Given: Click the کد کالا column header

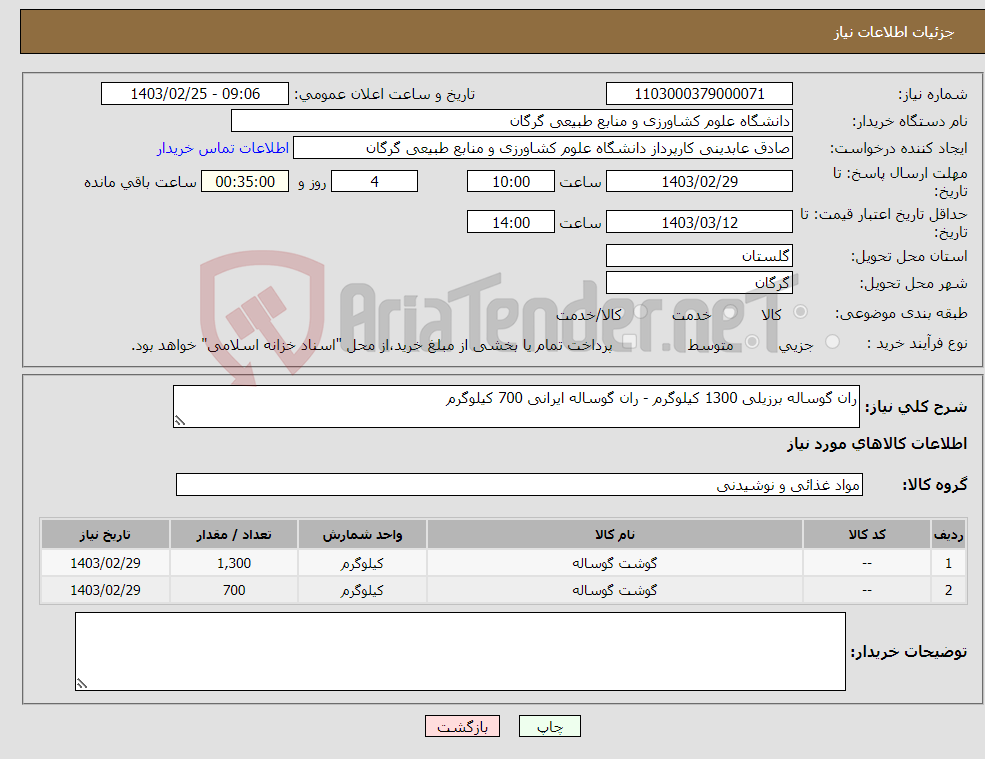Looking at the screenshot, I should [x=867, y=534].
